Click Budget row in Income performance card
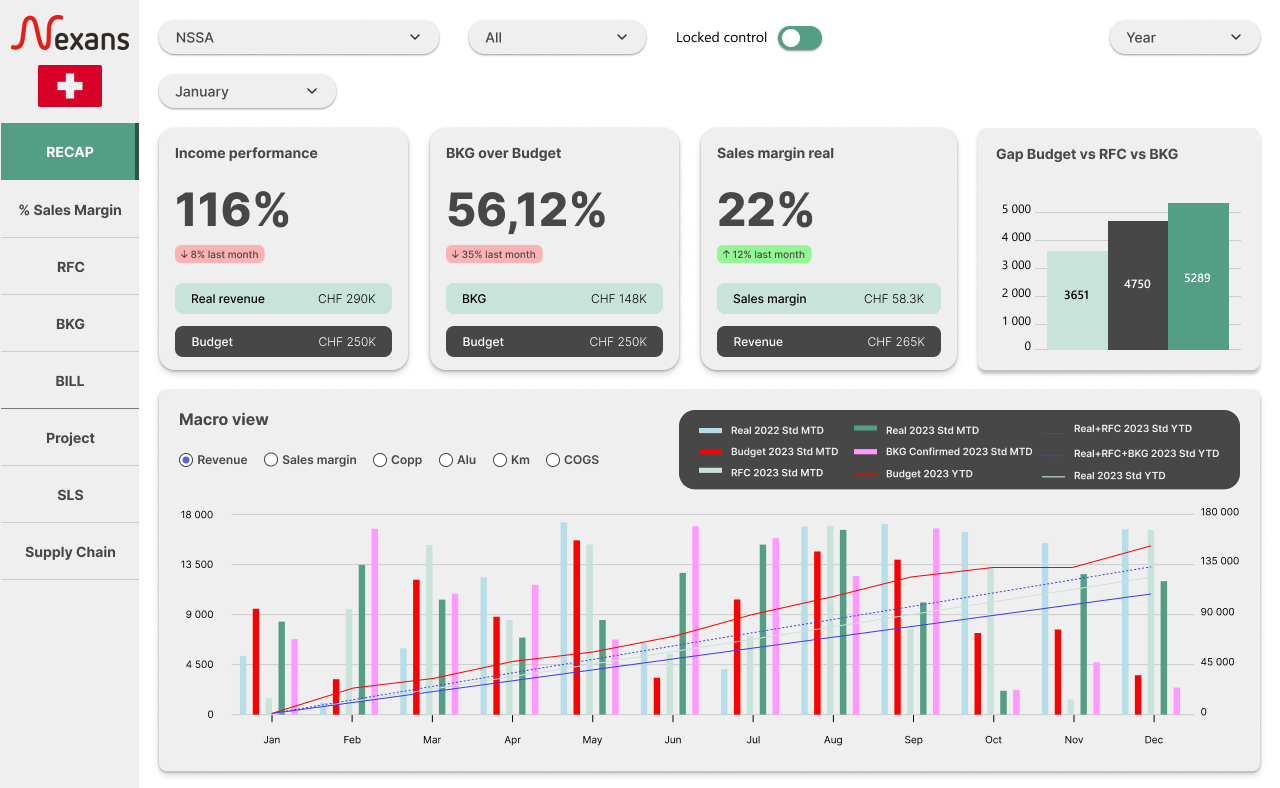Viewport: 1280px width, 788px height. (x=283, y=342)
